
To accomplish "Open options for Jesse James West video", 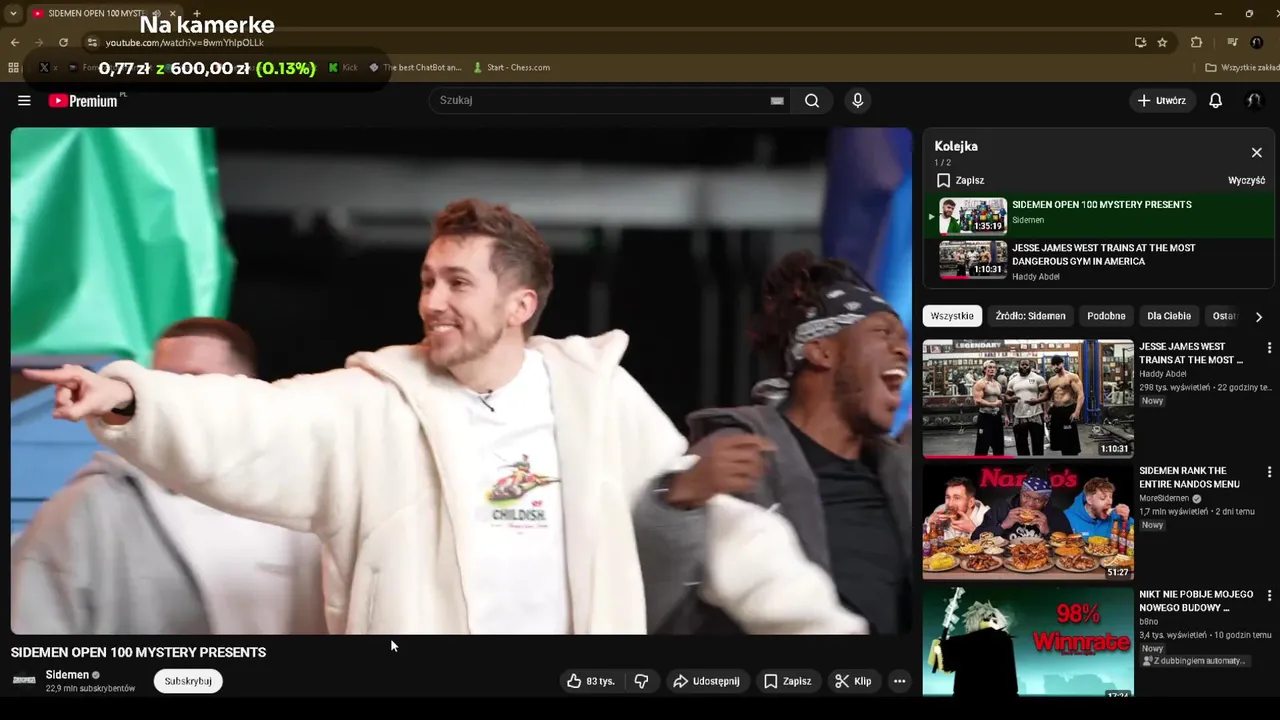I will [x=1269, y=348].
